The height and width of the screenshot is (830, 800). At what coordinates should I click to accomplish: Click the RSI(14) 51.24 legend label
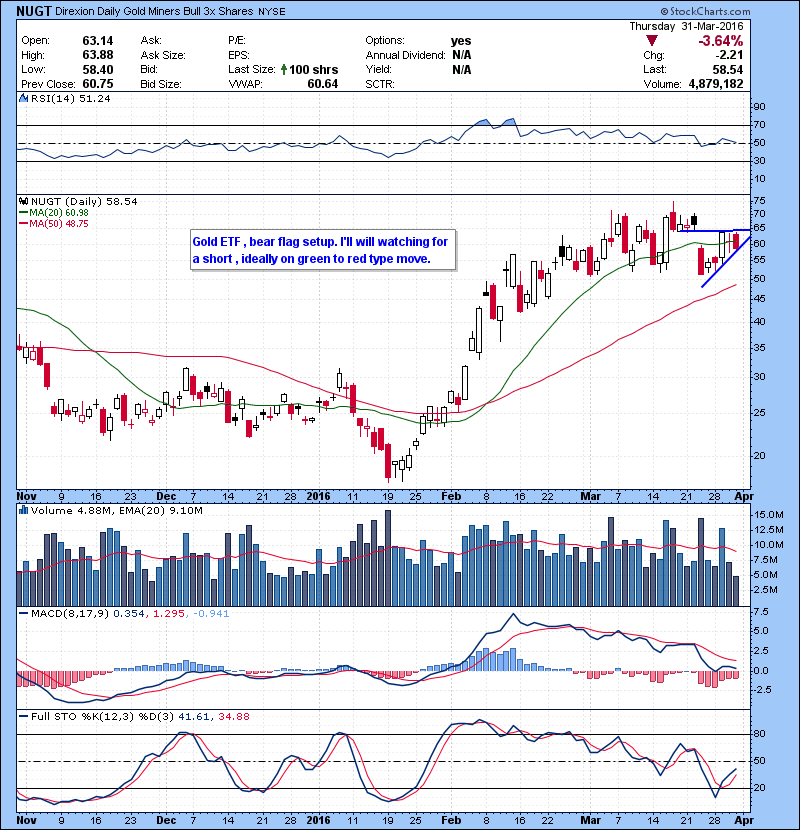tap(70, 98)
